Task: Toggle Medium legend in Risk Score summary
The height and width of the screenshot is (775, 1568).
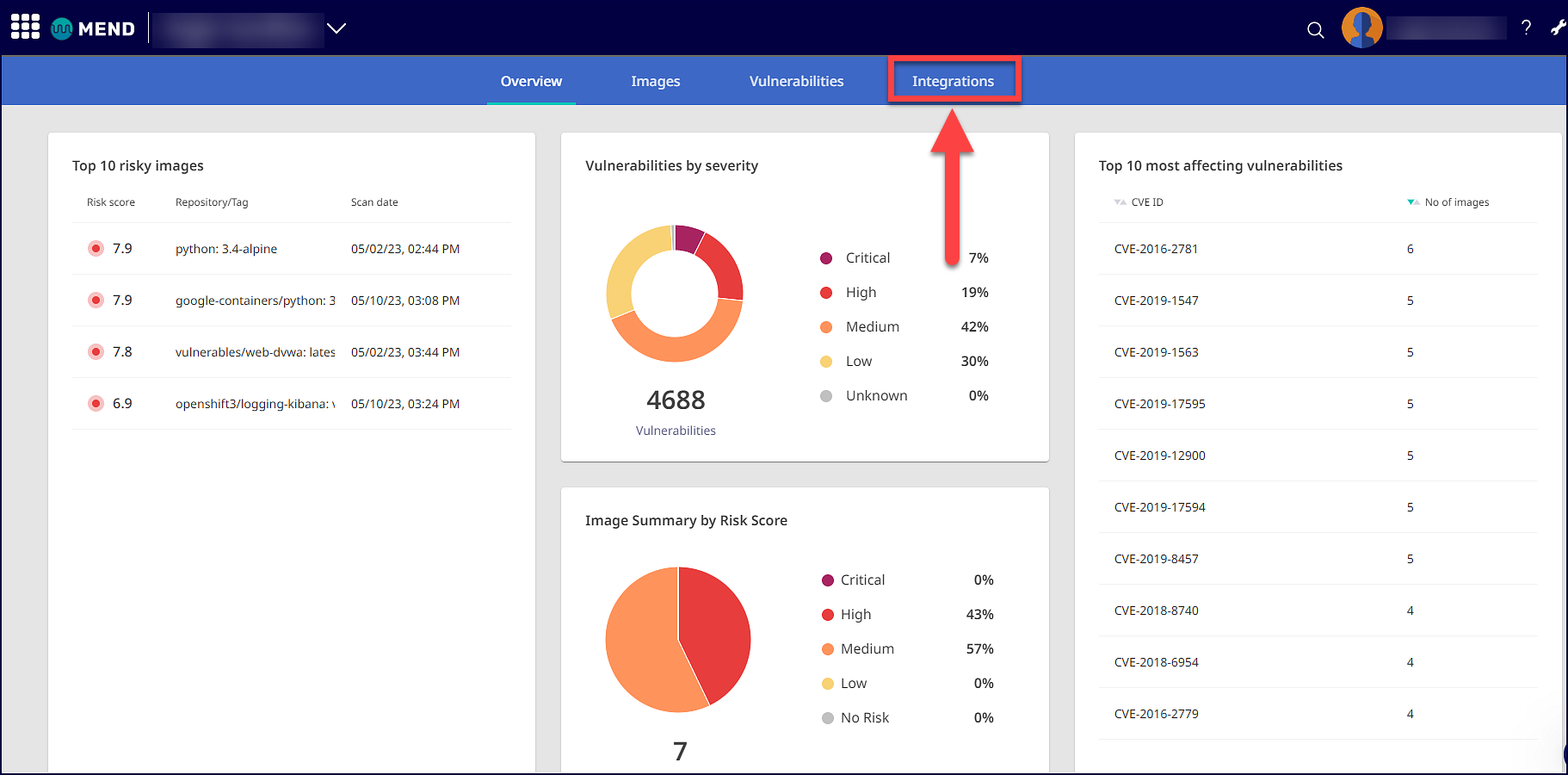Action: click(x=866, y=649)
